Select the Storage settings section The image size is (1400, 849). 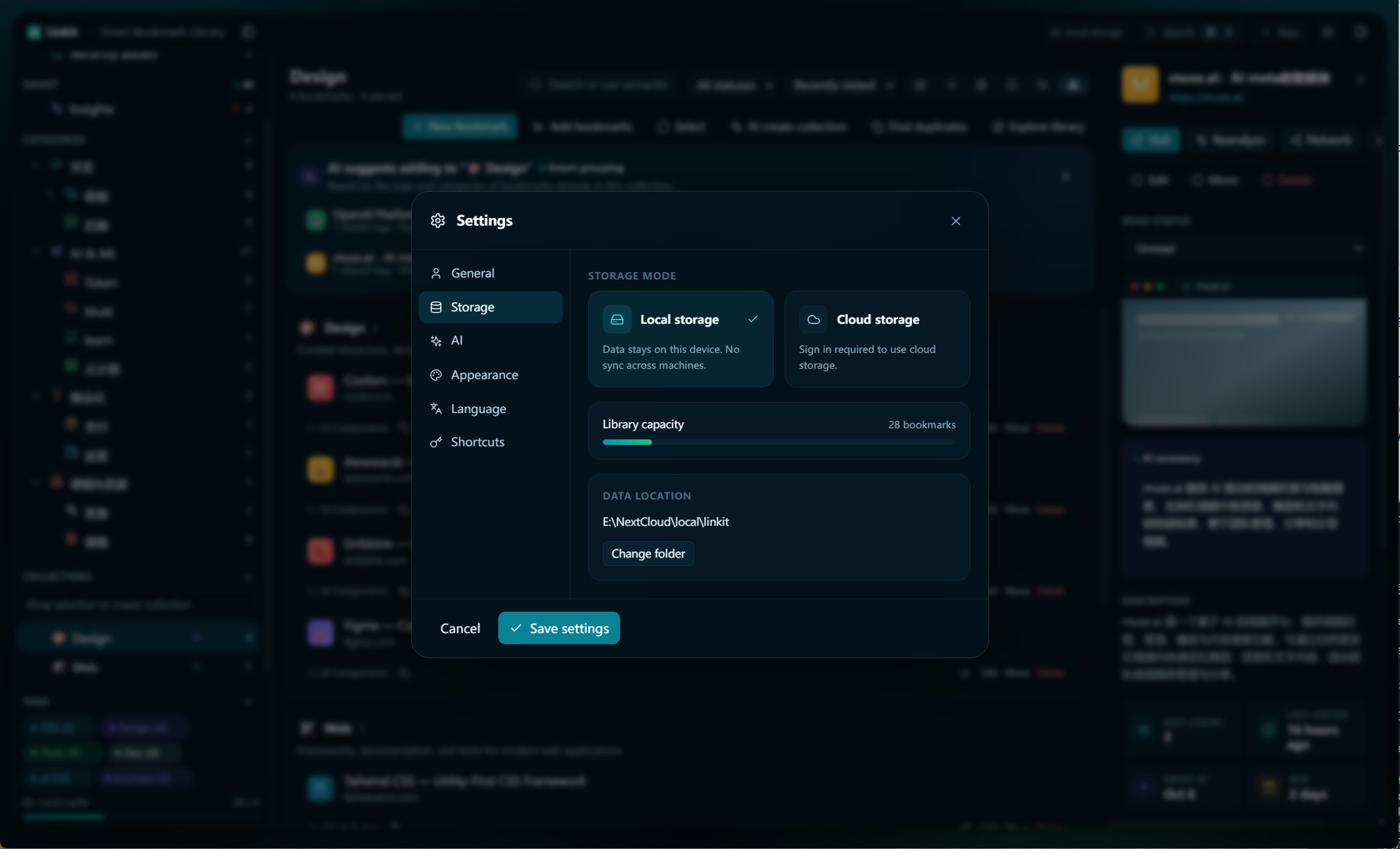490,307
